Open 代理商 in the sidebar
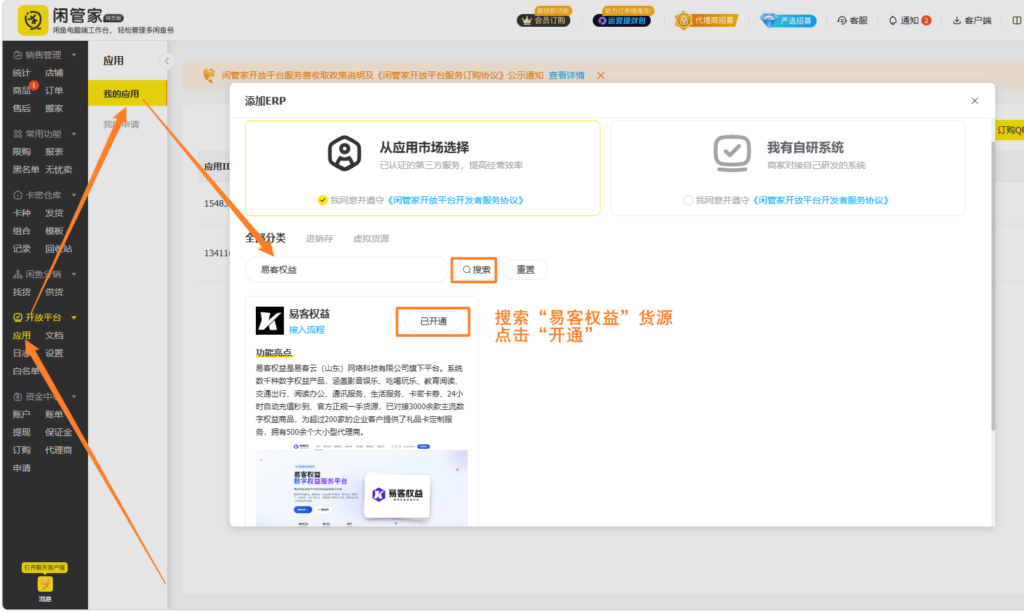 pos(59,450)
